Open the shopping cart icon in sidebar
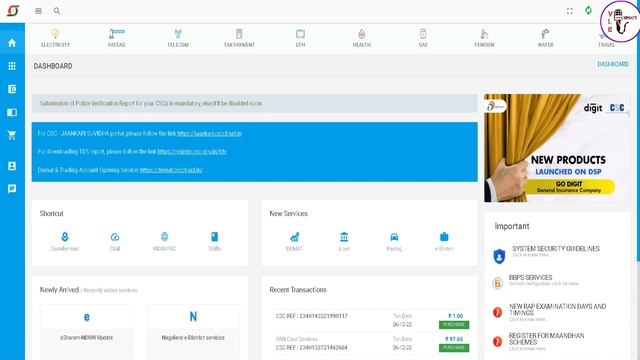 (x=12, y=136)
